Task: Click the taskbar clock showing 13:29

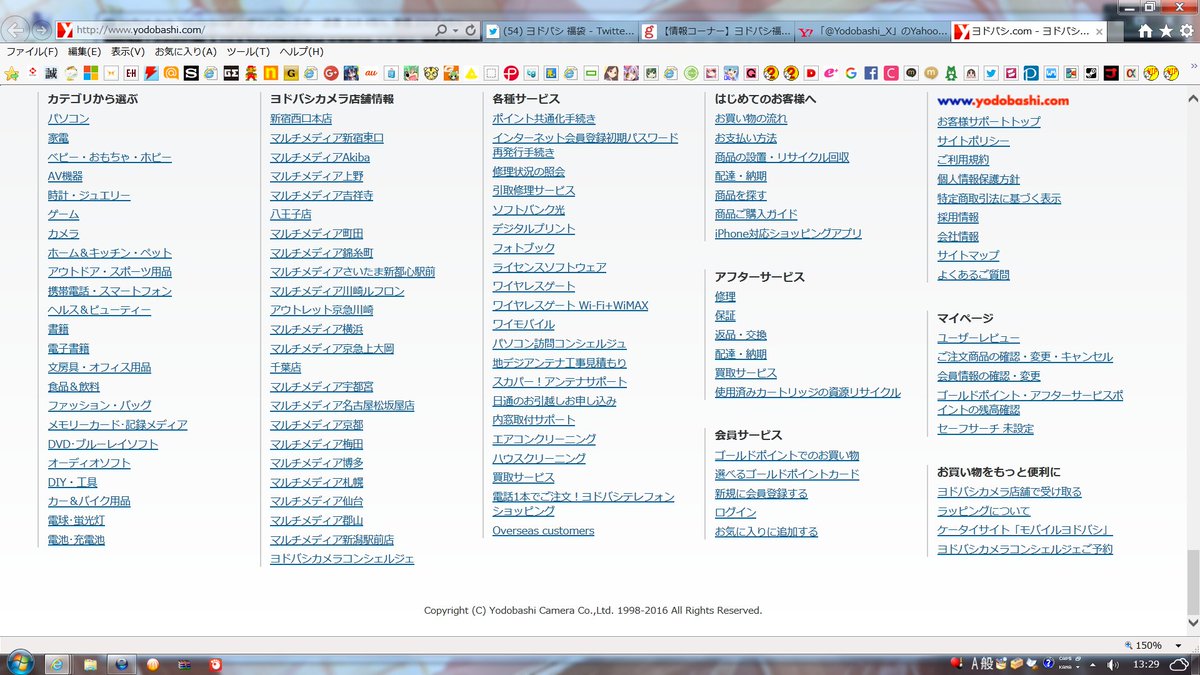Action: pyautogui.click(x=1145, y=665)
